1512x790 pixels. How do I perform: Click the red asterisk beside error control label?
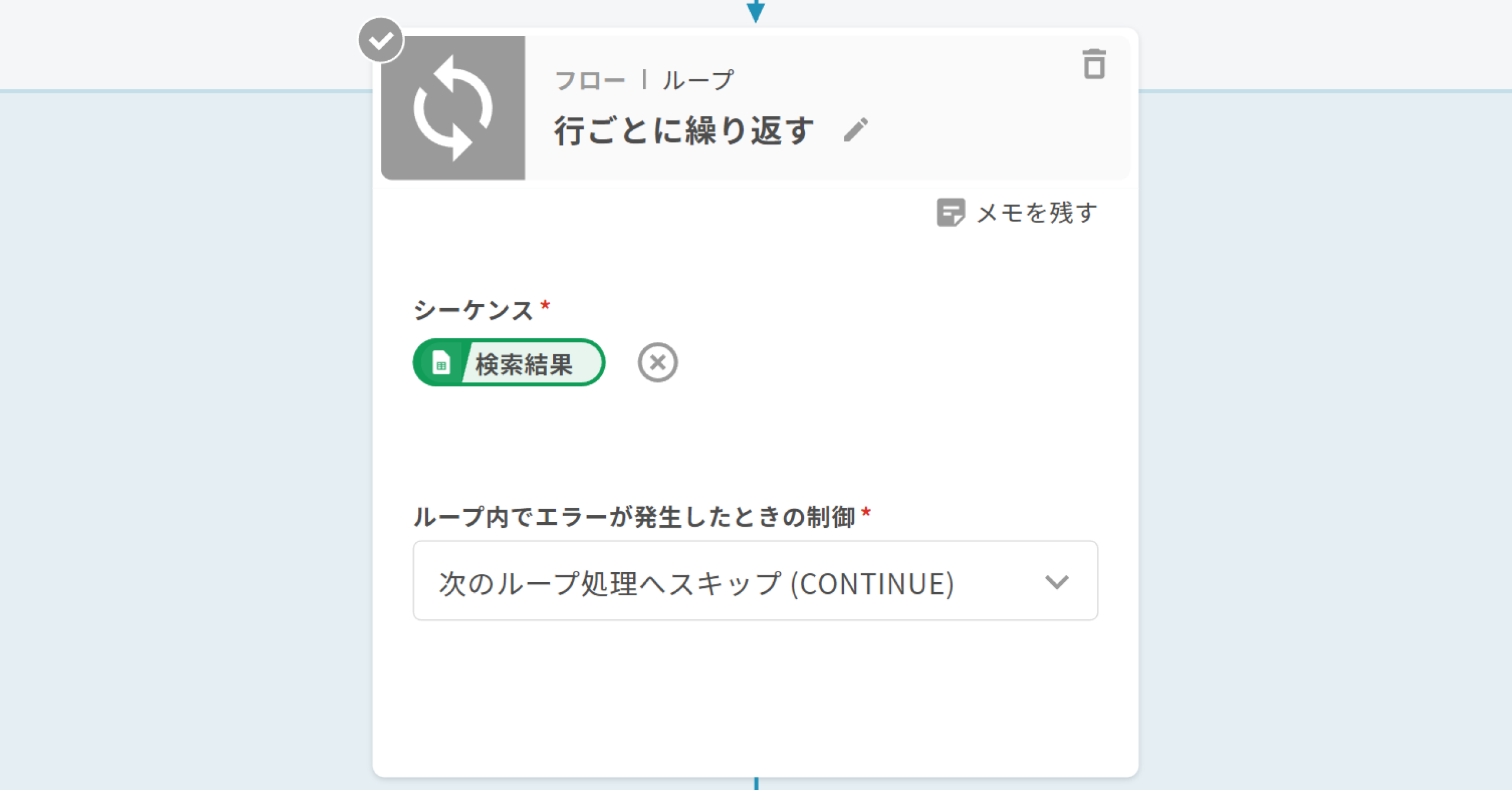[x=866, y=512]
